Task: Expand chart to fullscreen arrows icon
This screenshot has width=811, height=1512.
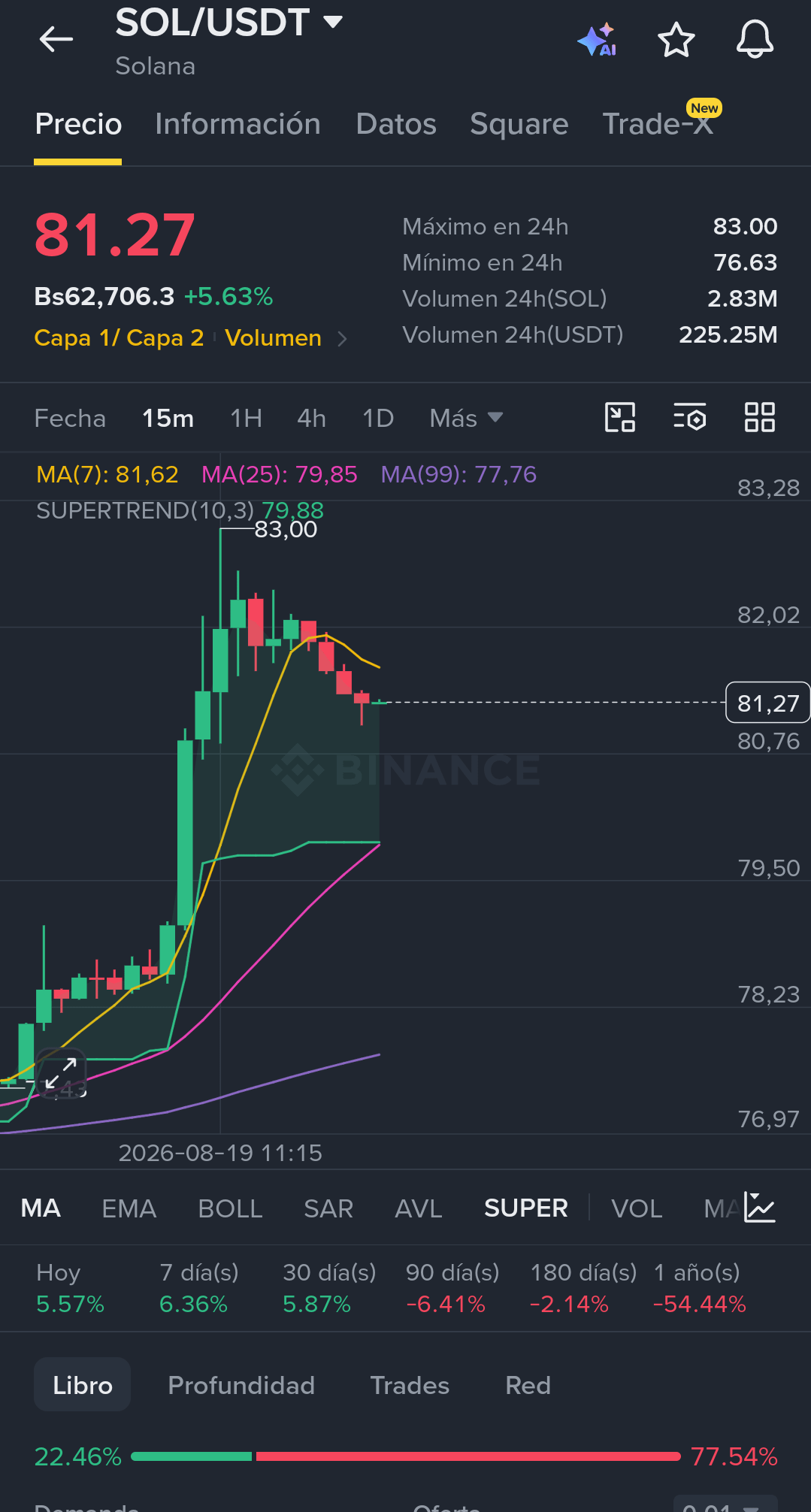Action: point(61,1073)
